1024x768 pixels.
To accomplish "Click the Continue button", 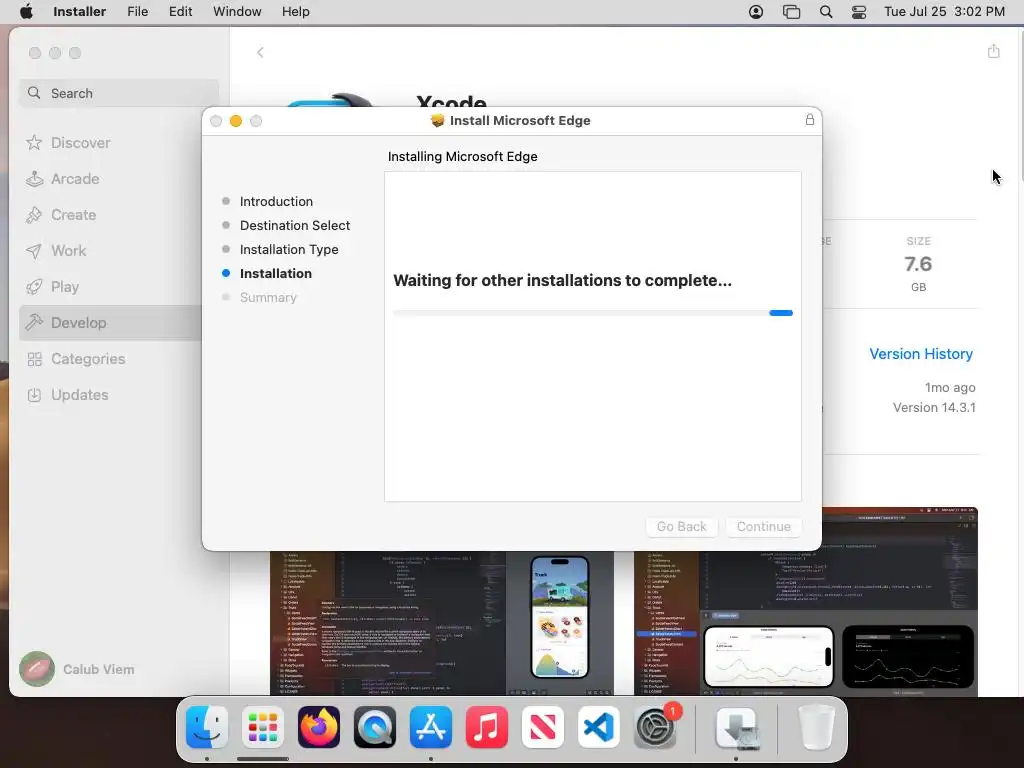I will pos(763,526).
